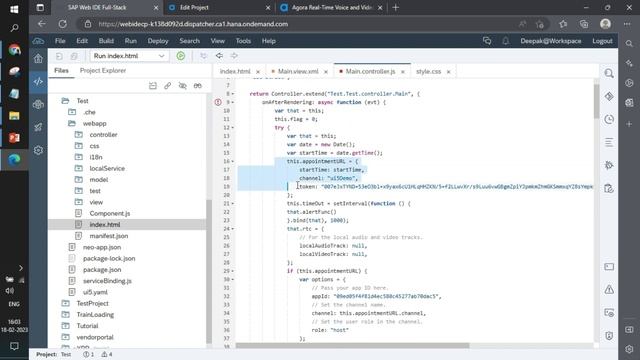Screen dimensions: 640x360
Task: Click the browser address bar
Action: pyautogui.click(x=302, y=24)
